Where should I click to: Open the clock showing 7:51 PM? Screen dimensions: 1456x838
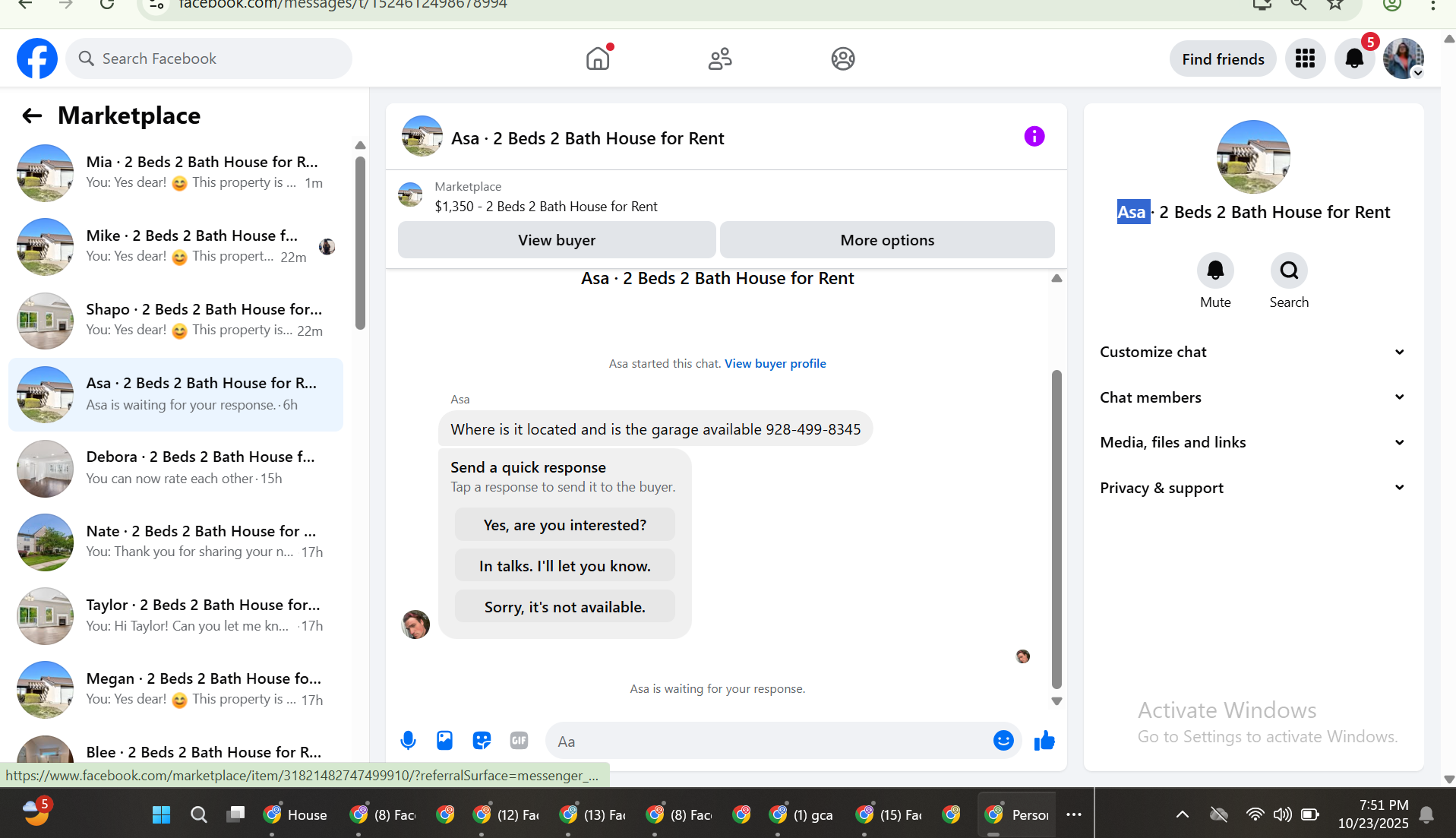(1373, 814)
